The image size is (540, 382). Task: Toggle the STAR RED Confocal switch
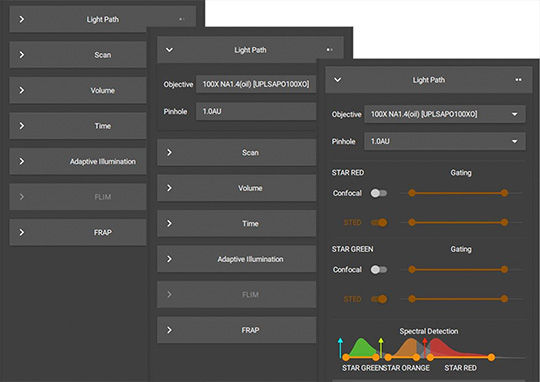point(379,193)
